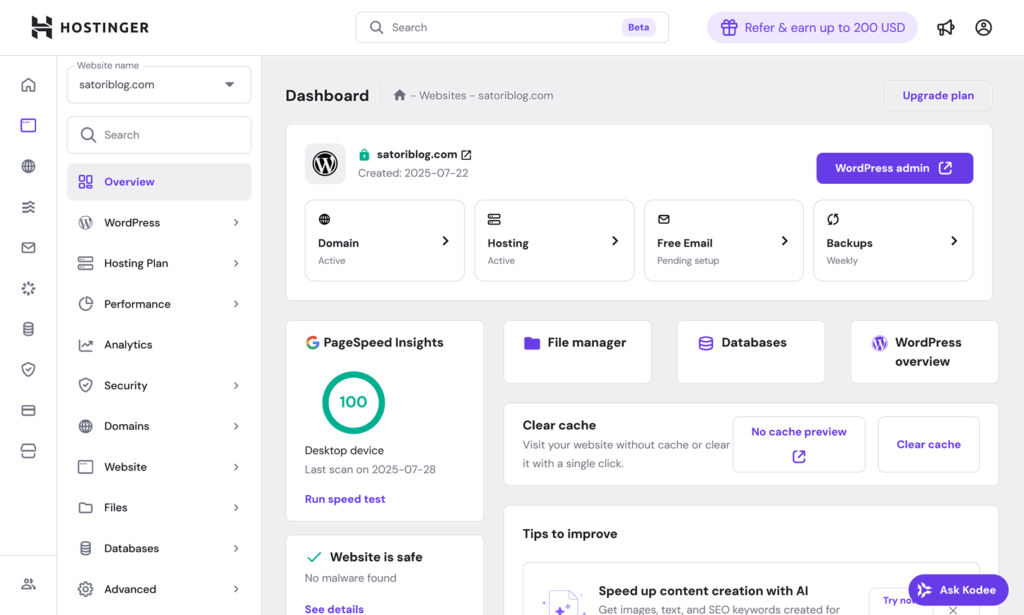Select Overview in the sidebar menu
The image size is (1024, 615).
pos(158,181)
